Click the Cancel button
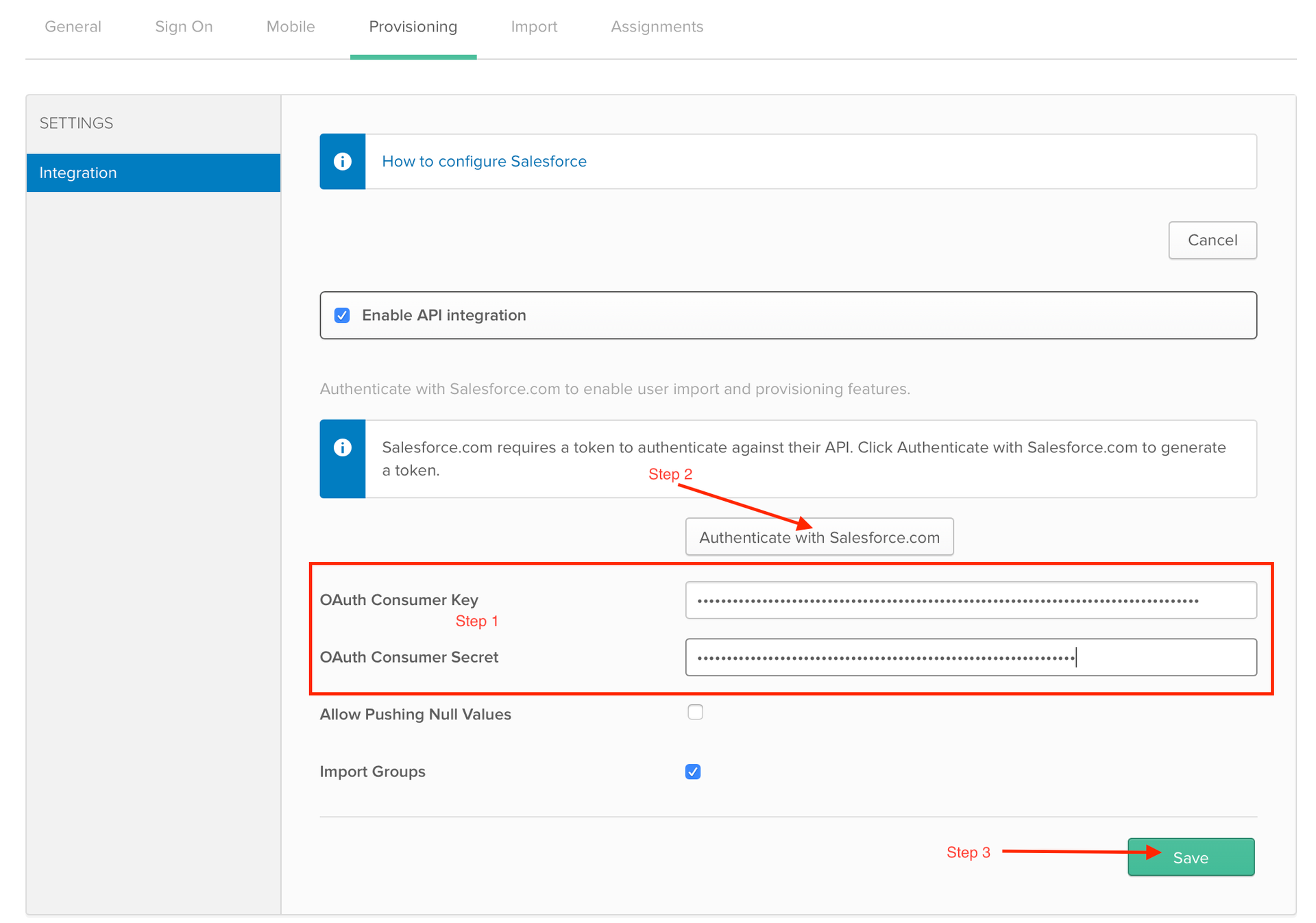The width and height of the screenshot is (1316, 923). click(x=1212, y=240)
